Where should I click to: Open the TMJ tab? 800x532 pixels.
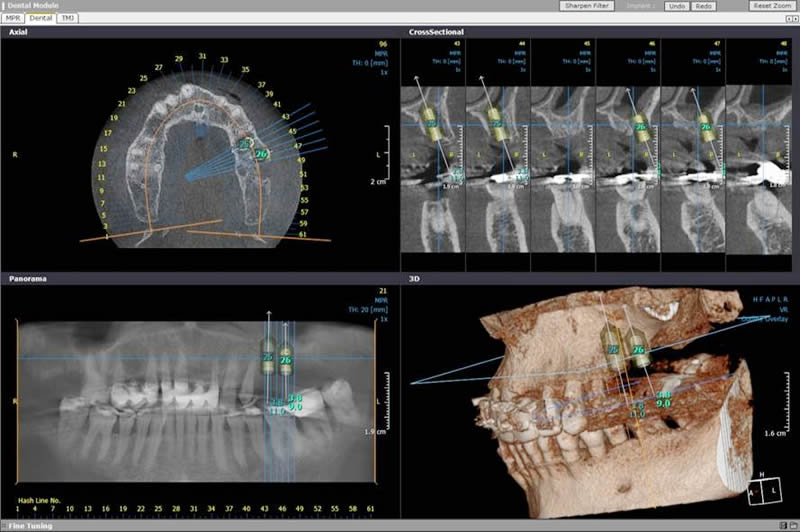68,18
